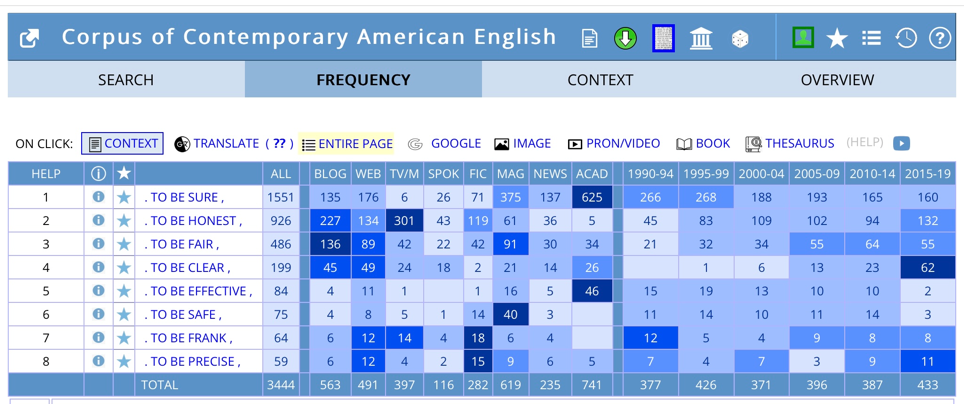
Task: Switch to the SEARCH tab
Action: pyautogui.click(x=126, y=80)
